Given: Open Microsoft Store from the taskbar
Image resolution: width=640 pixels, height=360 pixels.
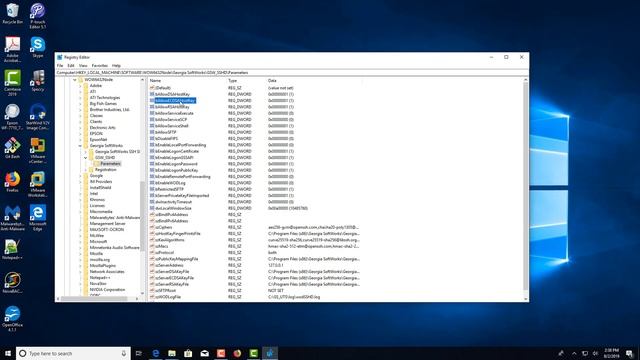Looking at the screenshot, I should pyautogui.click(x=188, y=353).
